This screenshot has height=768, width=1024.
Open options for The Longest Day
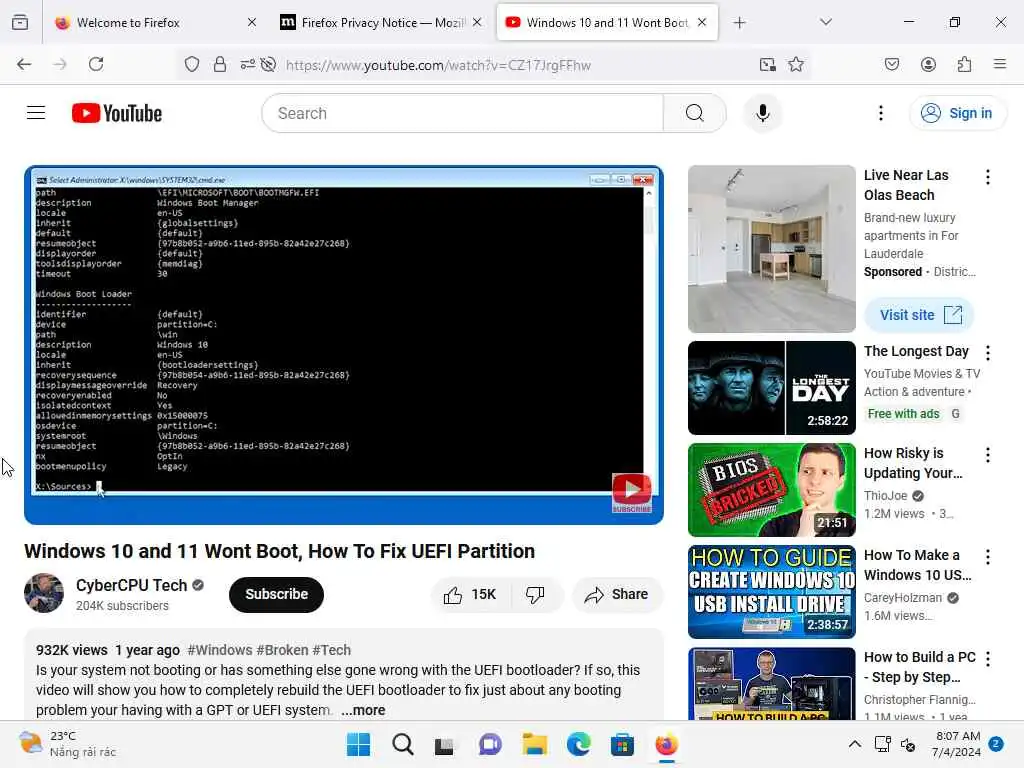click(987, 353)
